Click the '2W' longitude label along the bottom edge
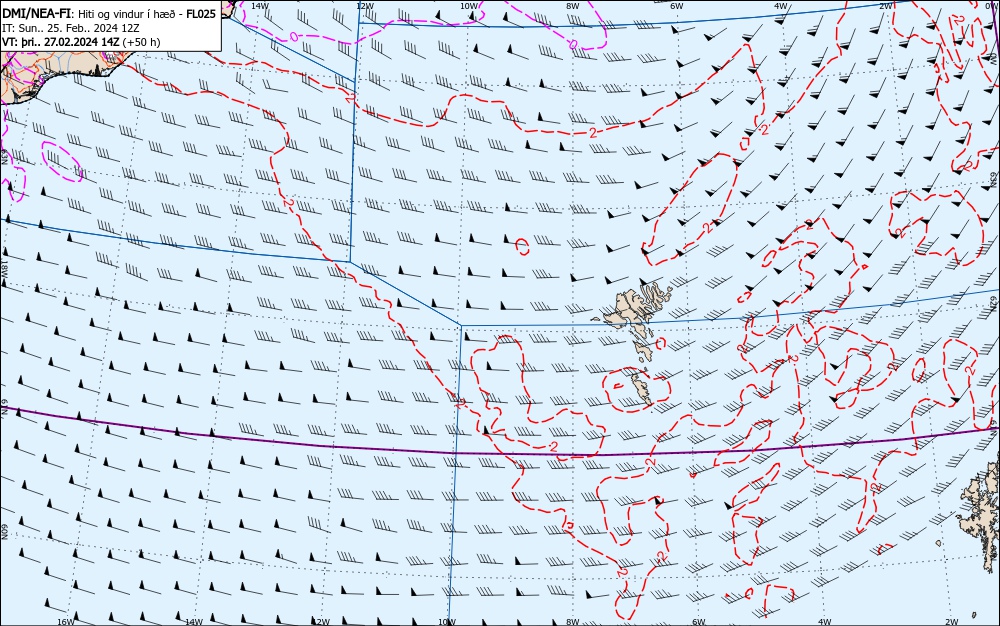 pyautogui.click(x=951, y=622)
